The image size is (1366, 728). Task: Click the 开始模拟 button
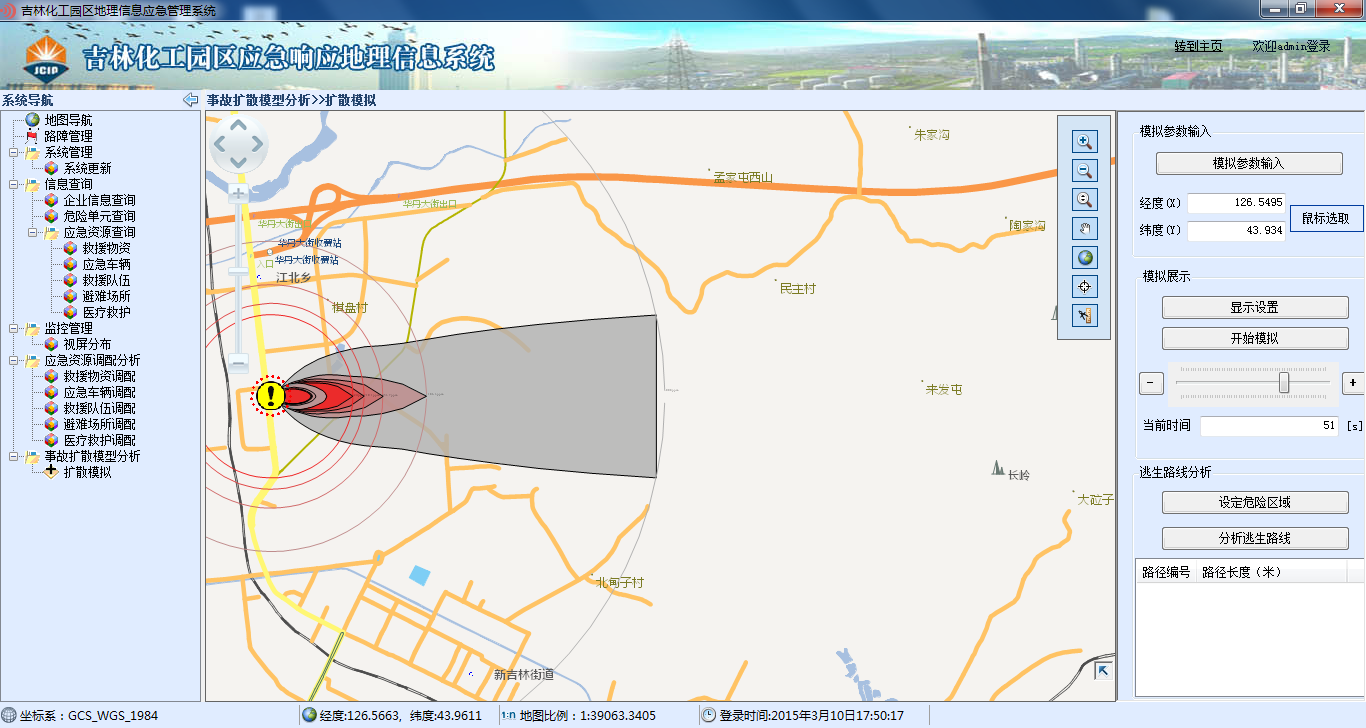click(1254, 338)
